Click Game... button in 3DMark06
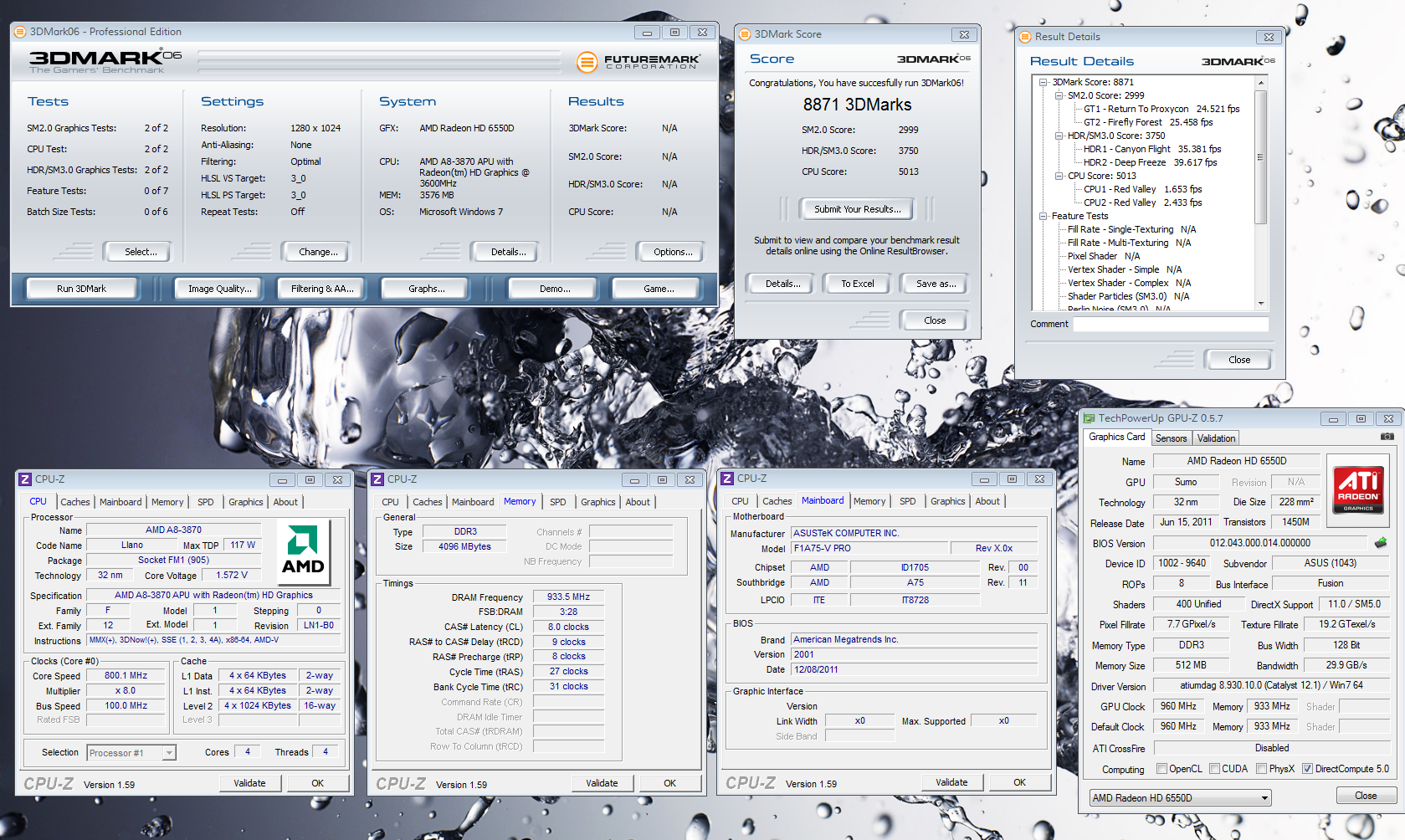Screen dimensions: 1405x840 pos(659,289)
